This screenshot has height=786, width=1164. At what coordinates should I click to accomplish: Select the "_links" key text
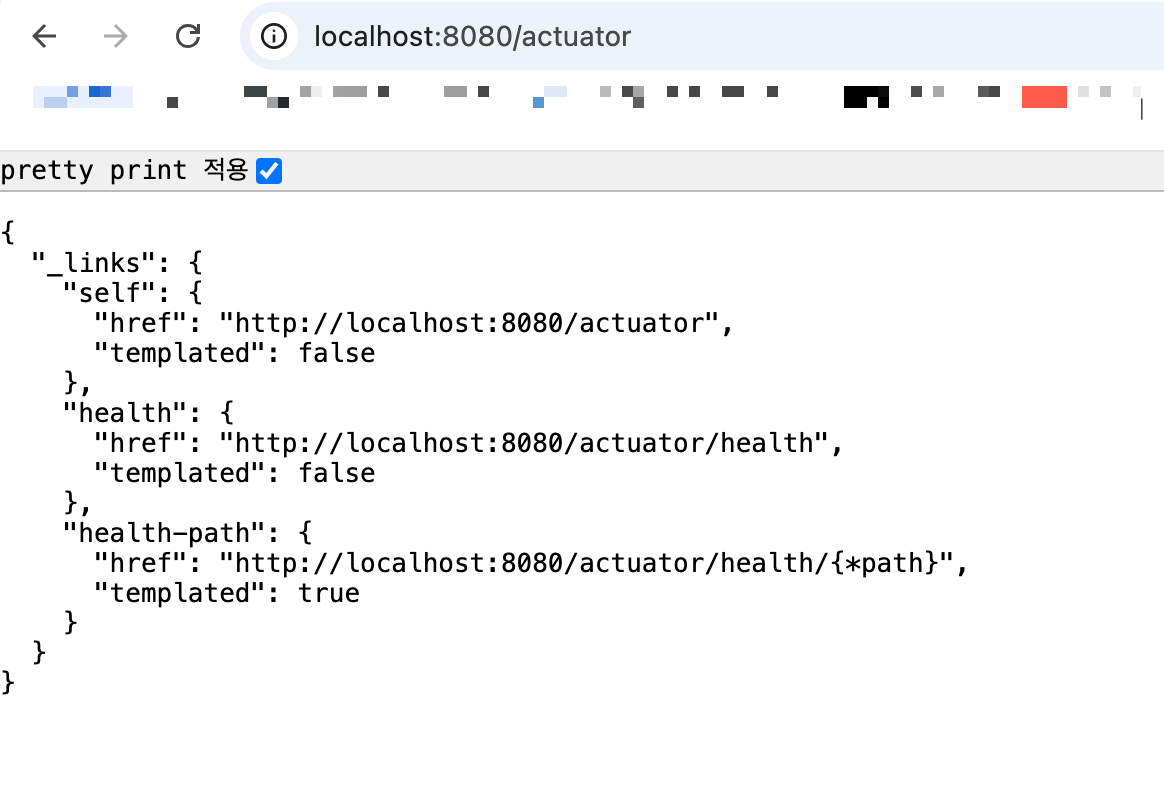pos(94,263)
